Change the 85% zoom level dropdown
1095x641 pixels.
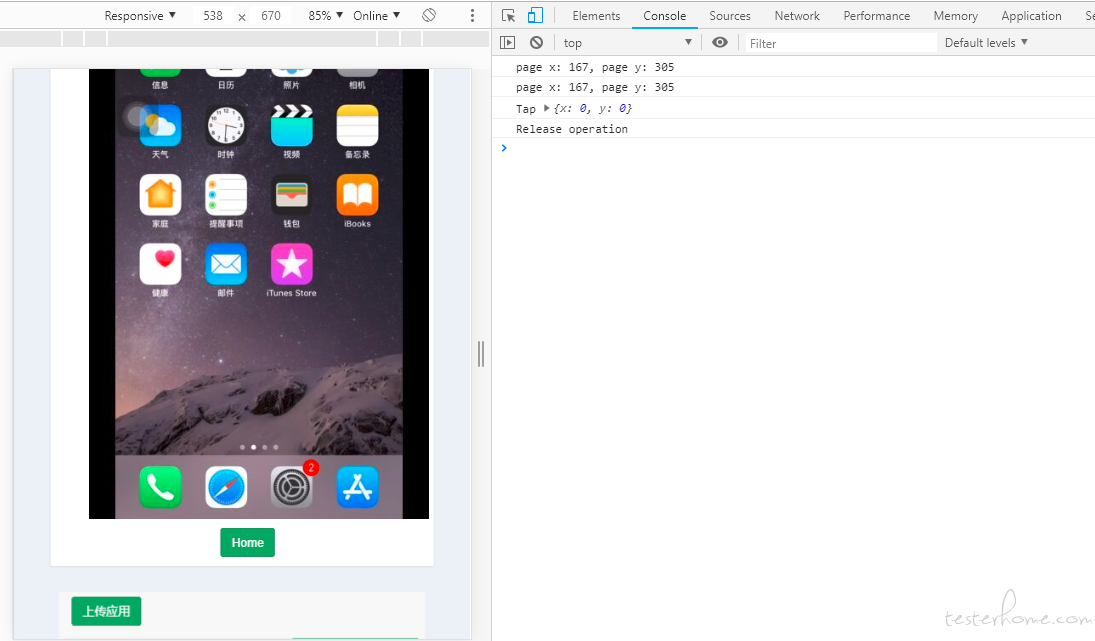coord(325,15)
